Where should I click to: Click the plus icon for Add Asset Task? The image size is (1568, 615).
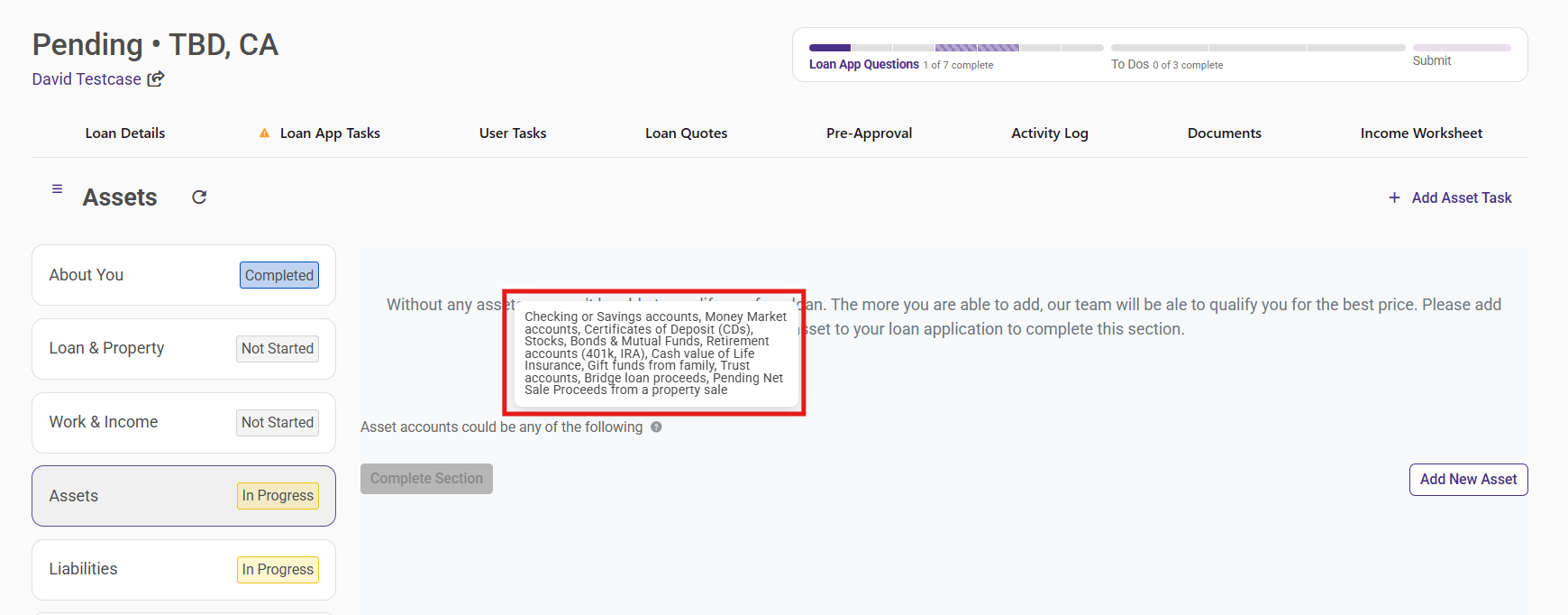click(x=1394, y=197)
